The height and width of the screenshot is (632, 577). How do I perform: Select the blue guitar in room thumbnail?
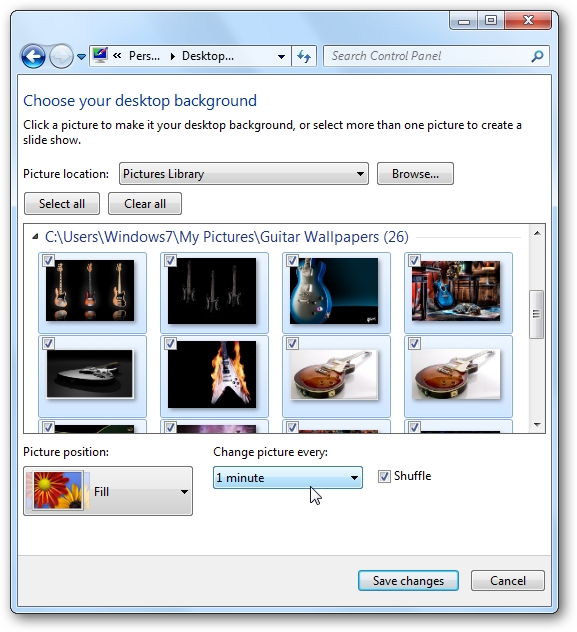click(456, 291)
